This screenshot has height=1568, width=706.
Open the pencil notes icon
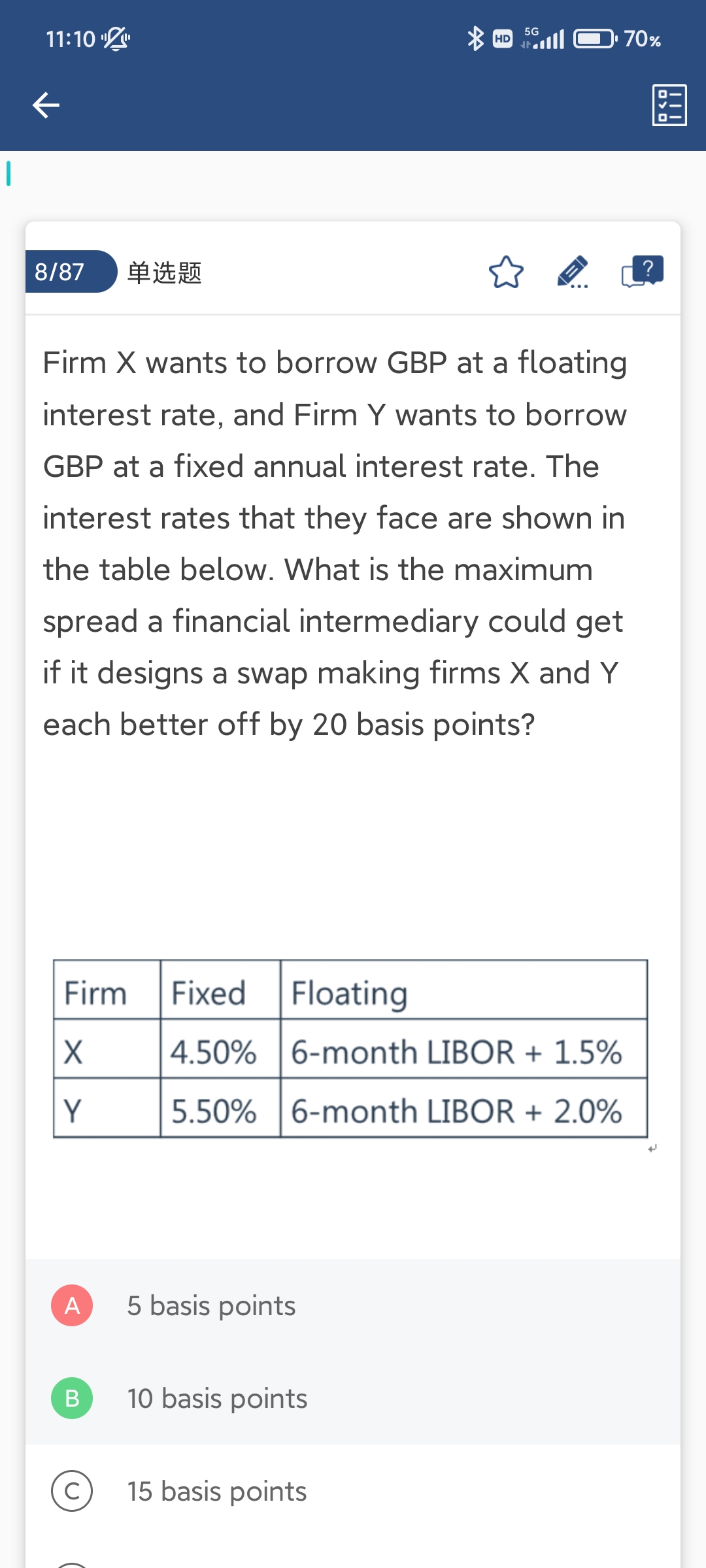click(573, 272)
